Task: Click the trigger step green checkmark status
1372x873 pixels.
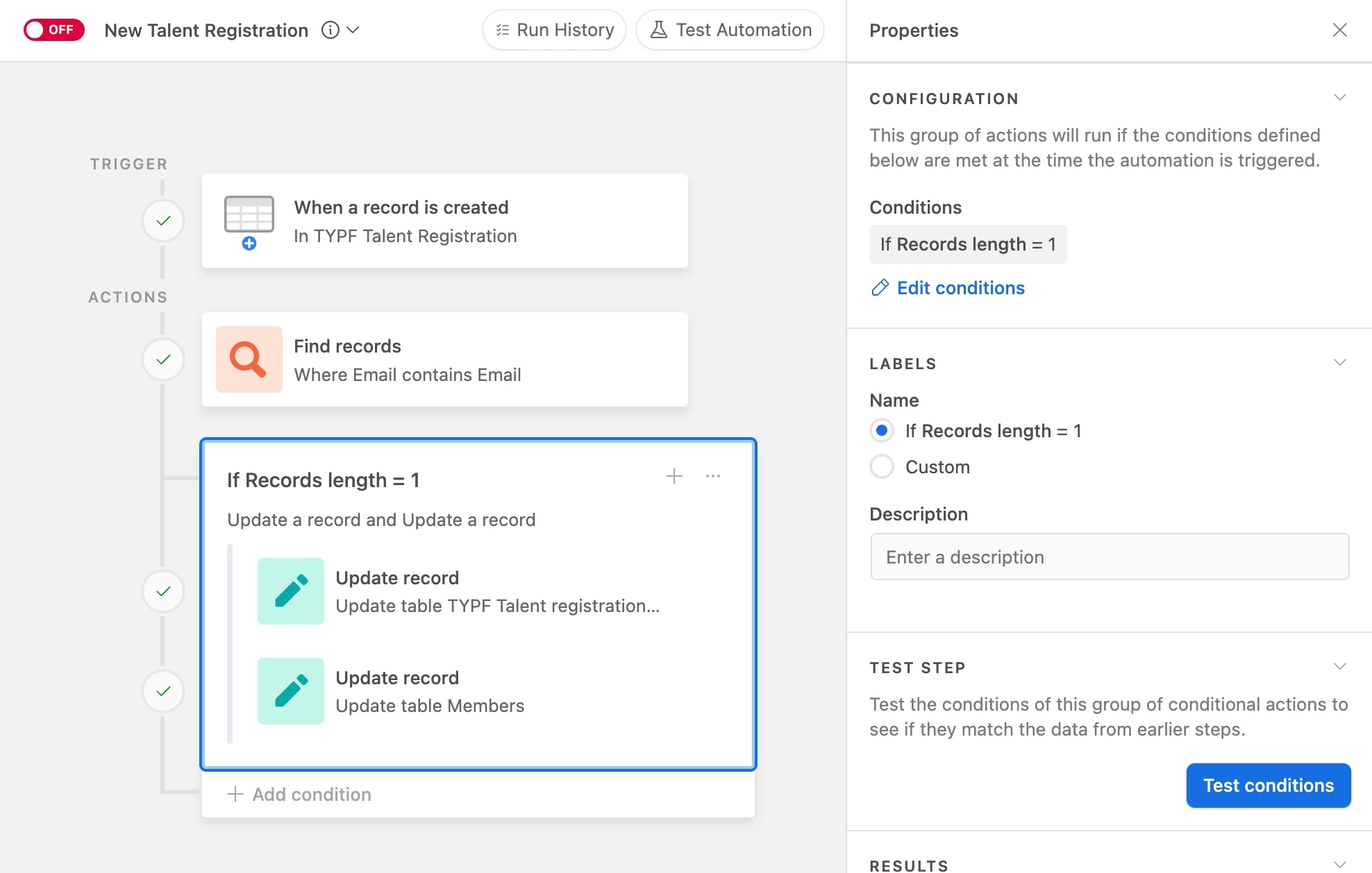Action: point(163,221)
